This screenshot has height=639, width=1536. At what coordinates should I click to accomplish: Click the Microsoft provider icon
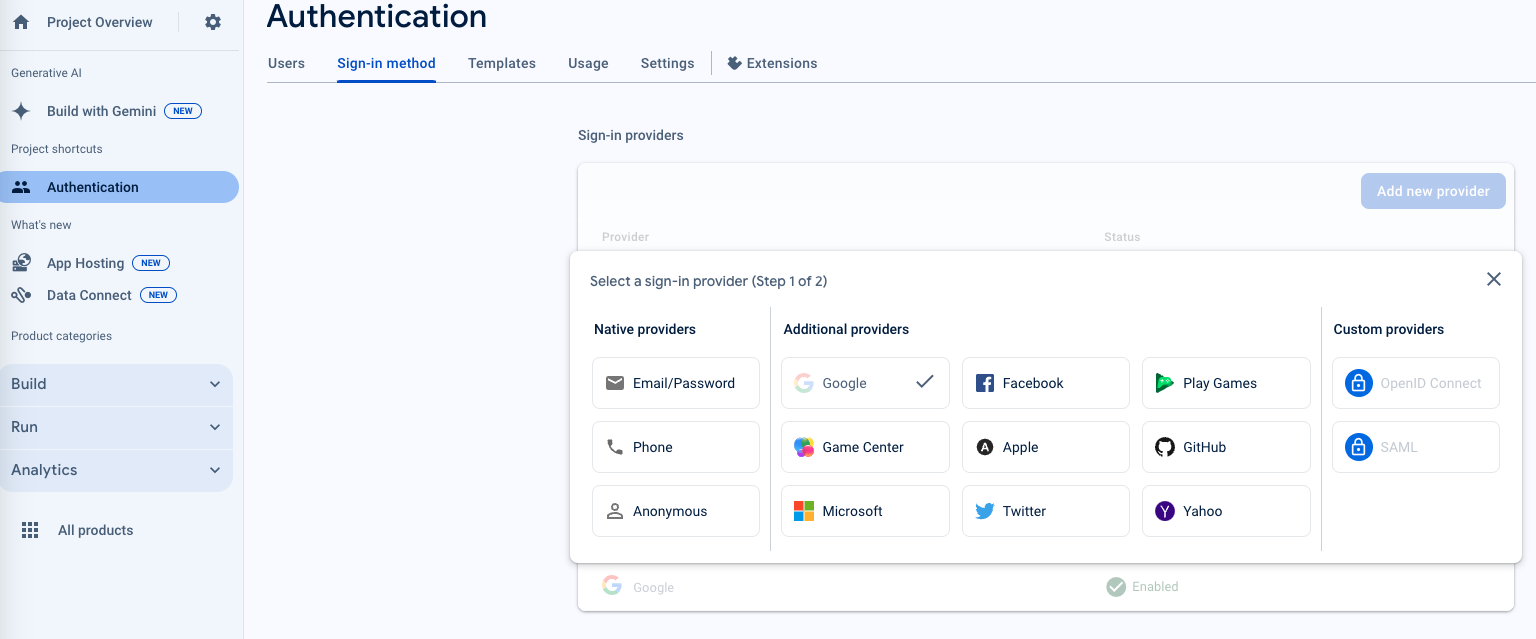click(x=804, y=511)
